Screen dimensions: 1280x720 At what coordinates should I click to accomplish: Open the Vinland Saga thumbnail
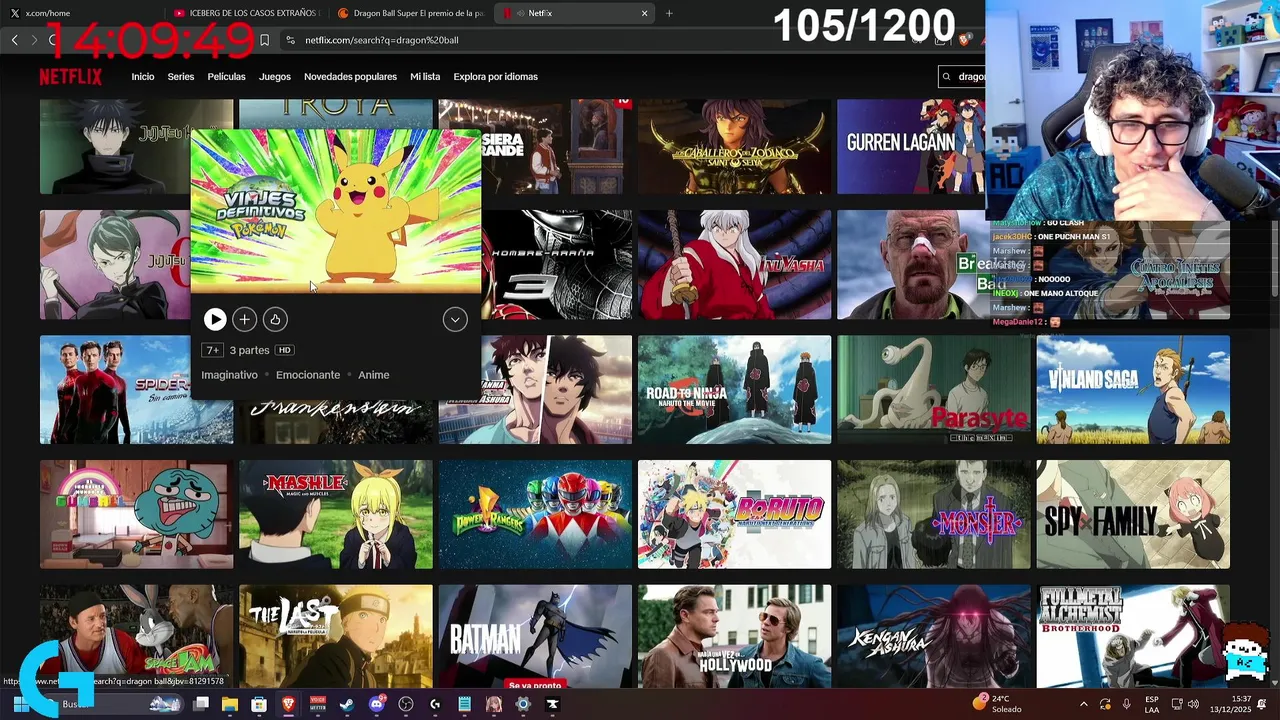pos(1133,389)
